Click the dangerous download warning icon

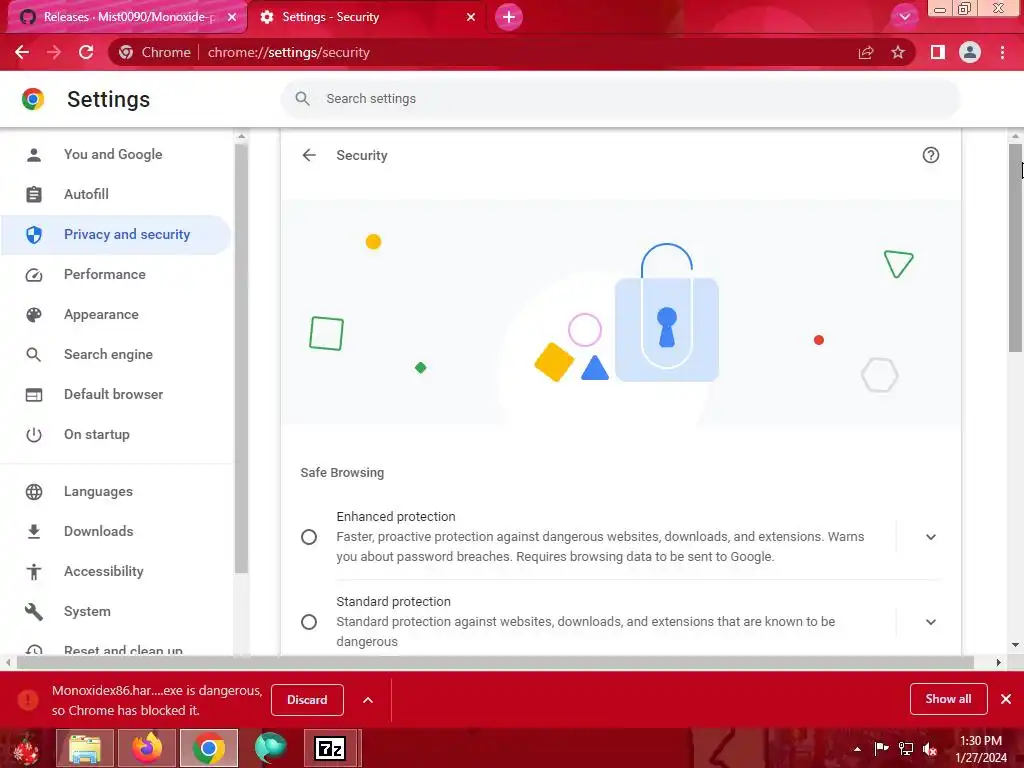[28, 700]
